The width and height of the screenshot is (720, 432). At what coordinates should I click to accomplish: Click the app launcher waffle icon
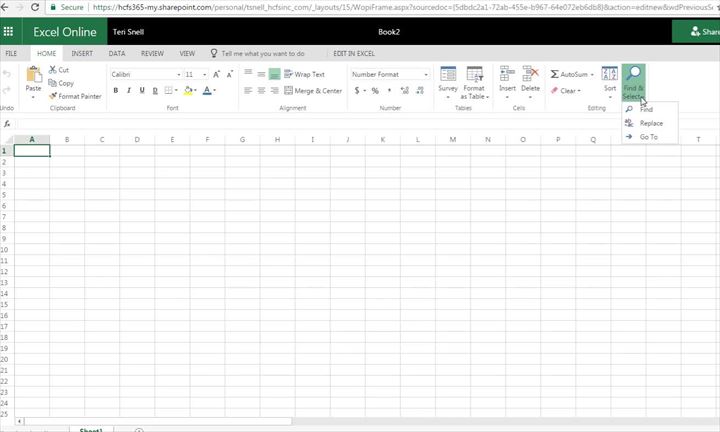tap(9, 32)
